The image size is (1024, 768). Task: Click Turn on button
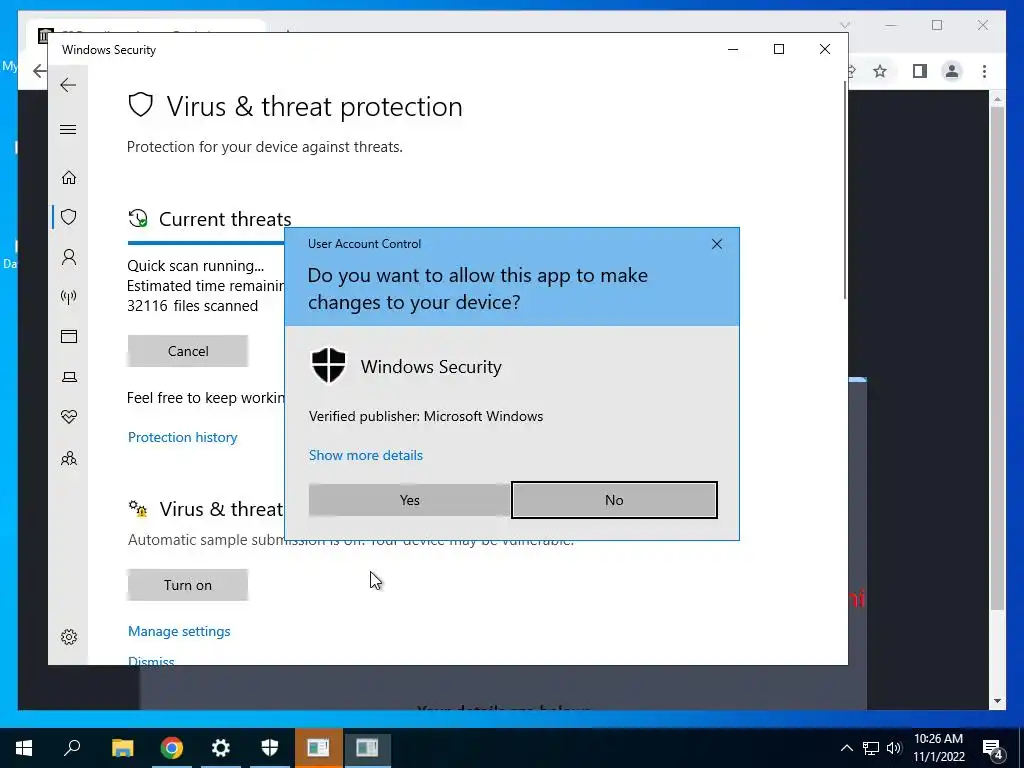187,585
